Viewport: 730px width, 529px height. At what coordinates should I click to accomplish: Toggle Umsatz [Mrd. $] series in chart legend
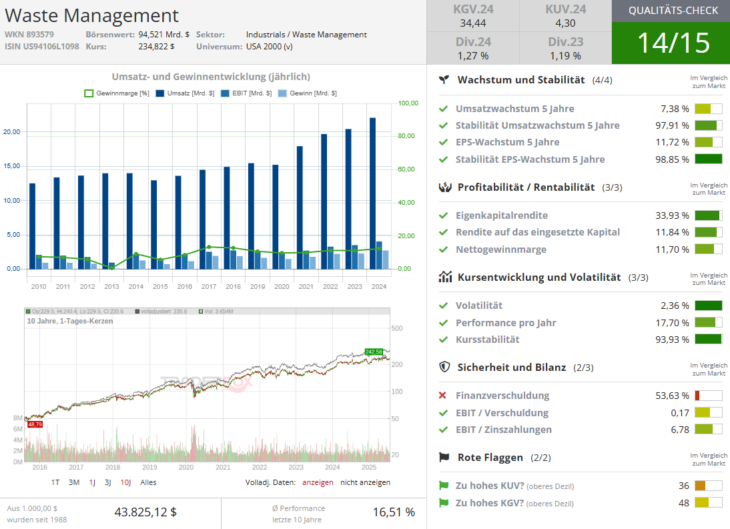tap(185, 93)
